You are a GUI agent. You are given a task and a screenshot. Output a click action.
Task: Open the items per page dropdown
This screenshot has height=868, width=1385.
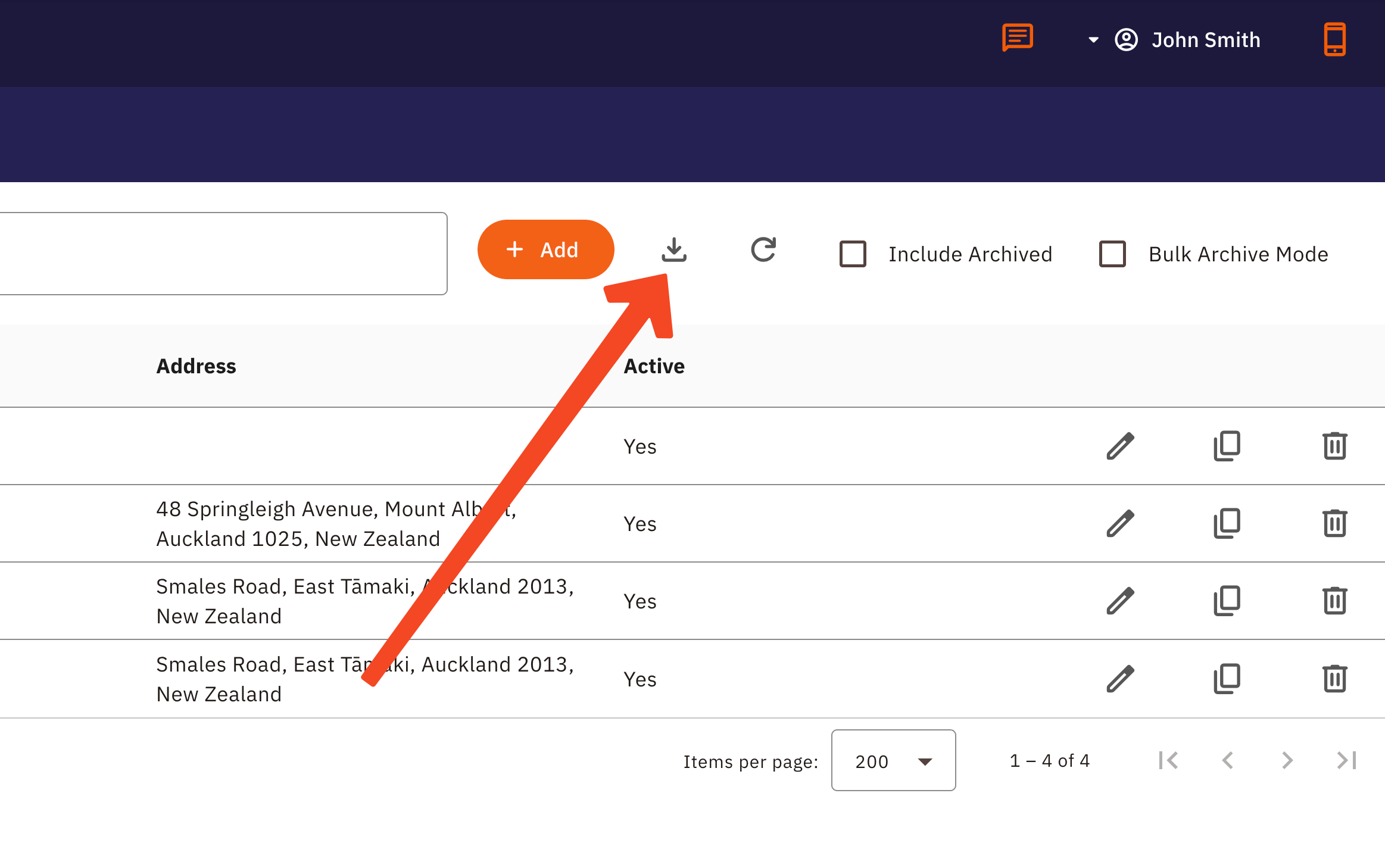click(893, 761)
